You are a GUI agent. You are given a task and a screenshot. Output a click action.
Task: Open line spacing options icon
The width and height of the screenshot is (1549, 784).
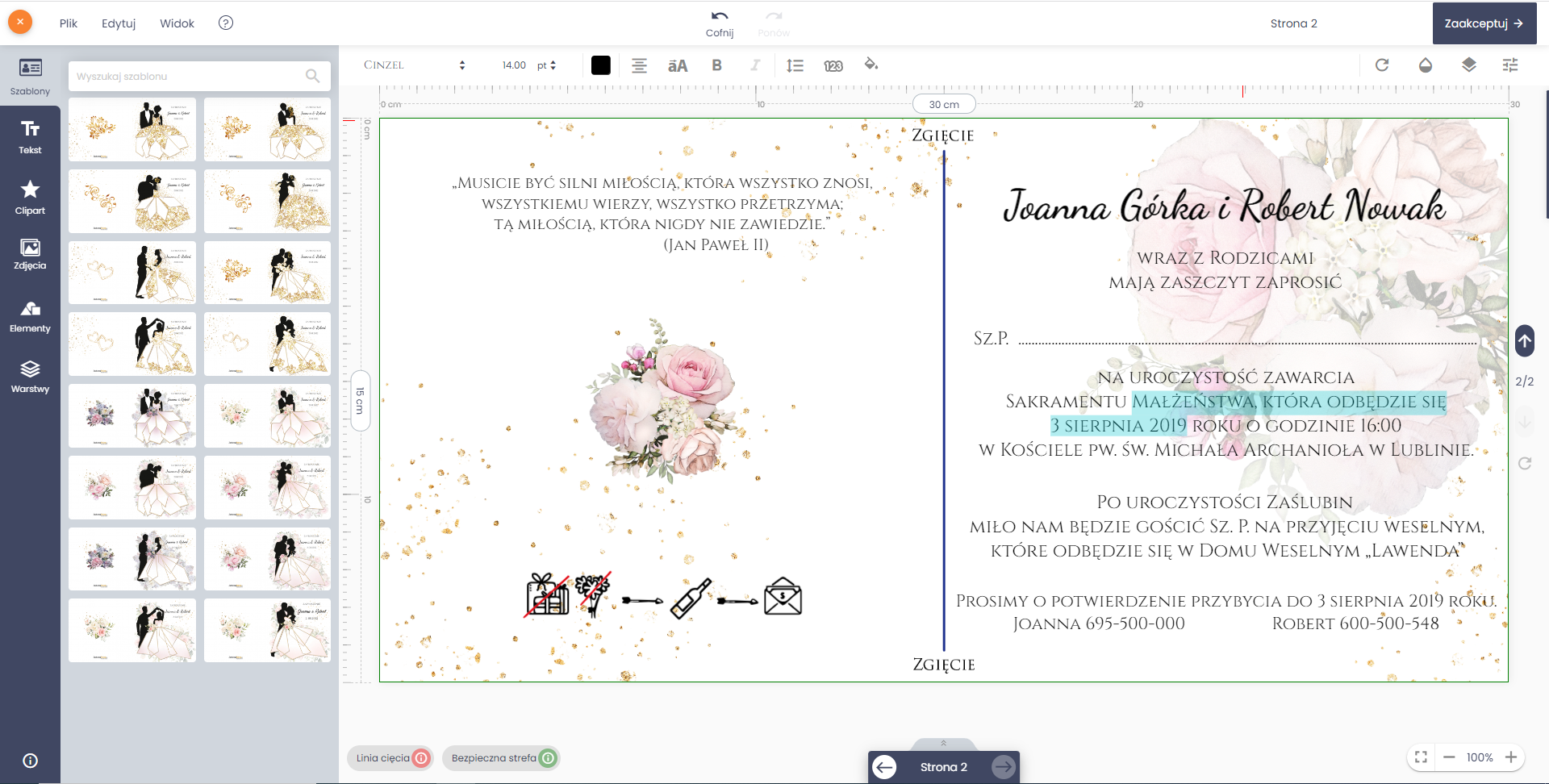pos(795,65)
